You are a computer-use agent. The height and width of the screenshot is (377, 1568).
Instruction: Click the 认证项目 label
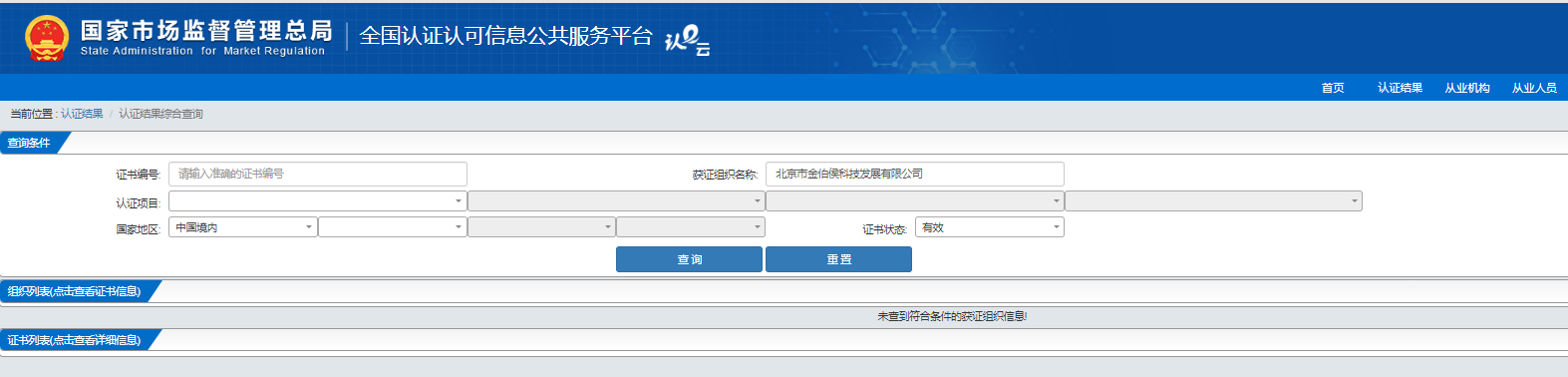[138, 203]
